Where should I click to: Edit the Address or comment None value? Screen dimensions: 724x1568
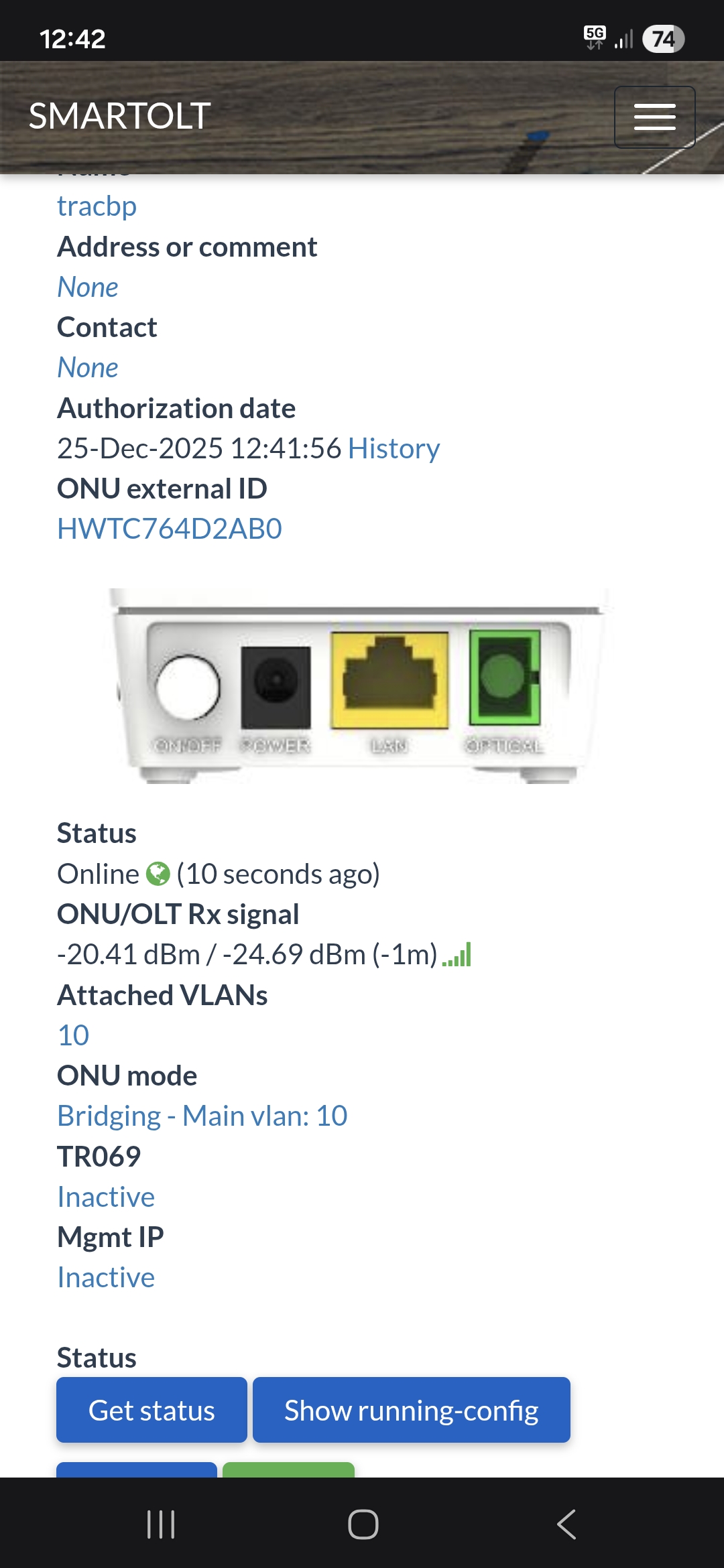tap(88, 287)
